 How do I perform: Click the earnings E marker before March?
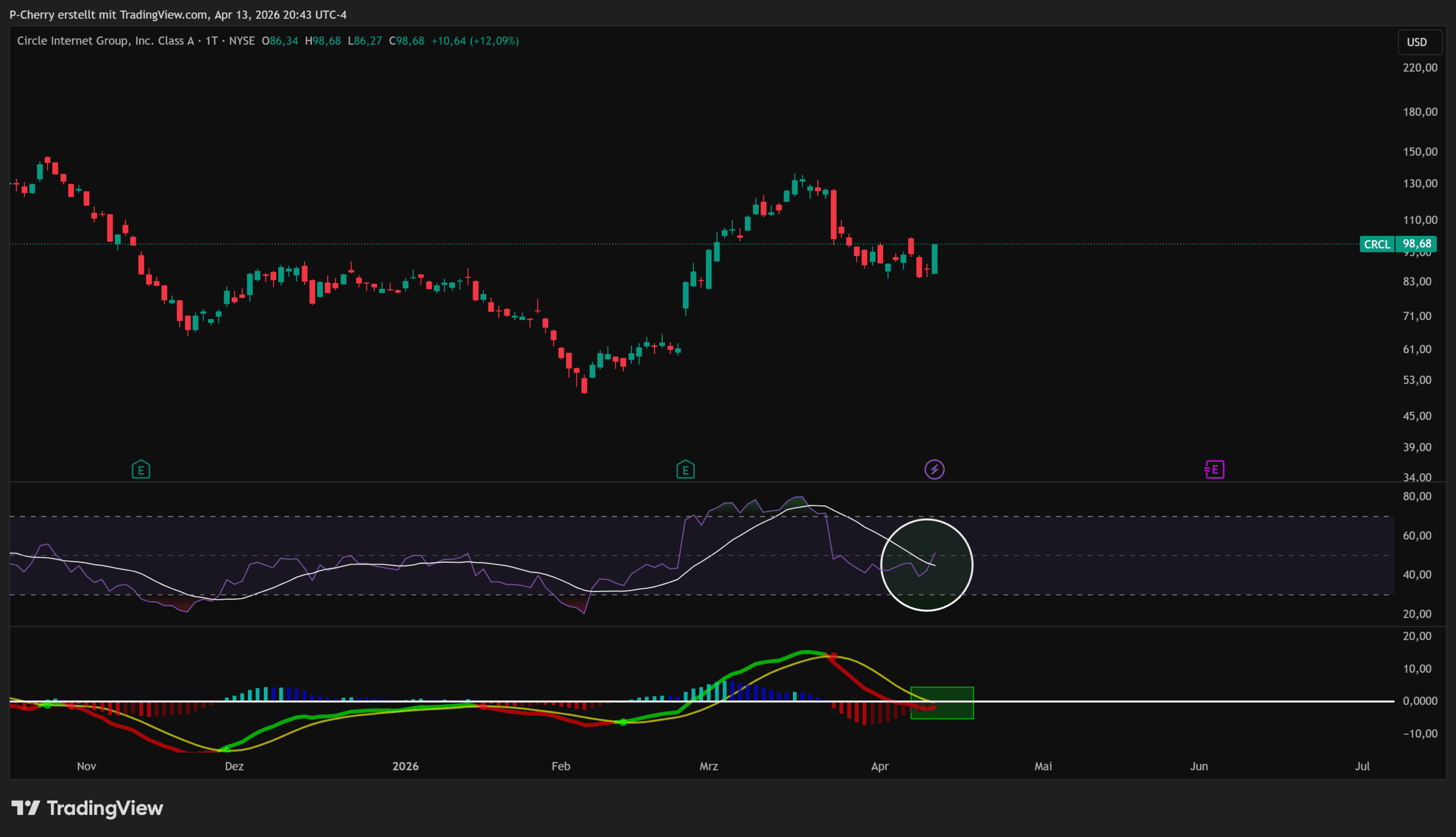pos(685,470)
